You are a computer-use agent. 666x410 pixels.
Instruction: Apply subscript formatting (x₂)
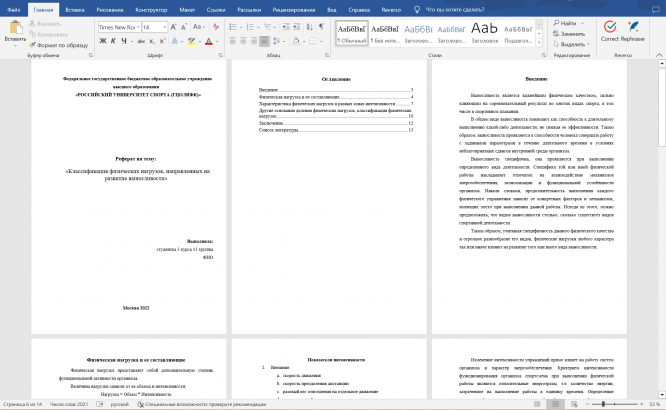[x=152, y=41]
